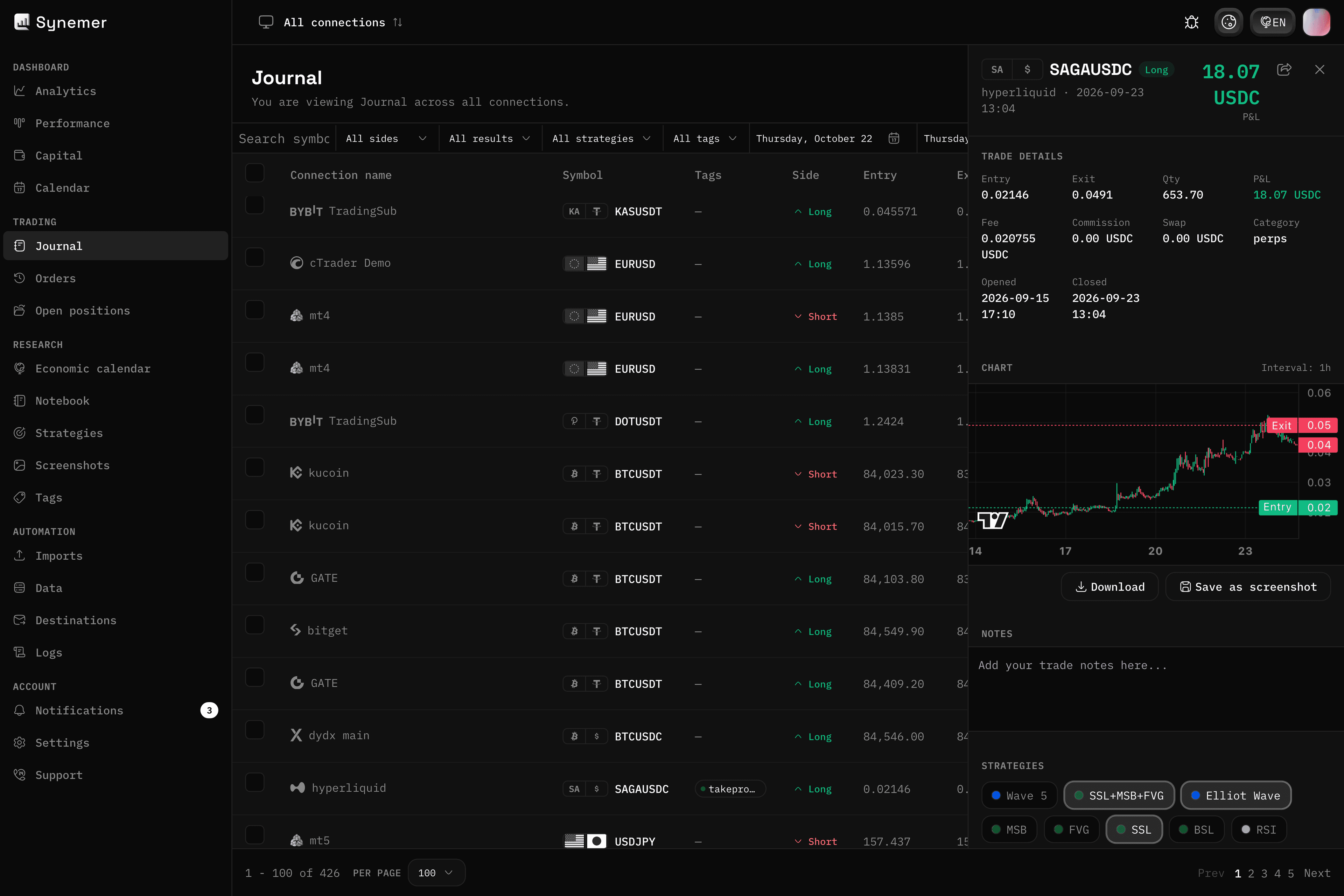The height and width of the screenshot is (896, 1344).
Task: Check the bitget BTCUSDT row checkbox
Action: [254, 624]
